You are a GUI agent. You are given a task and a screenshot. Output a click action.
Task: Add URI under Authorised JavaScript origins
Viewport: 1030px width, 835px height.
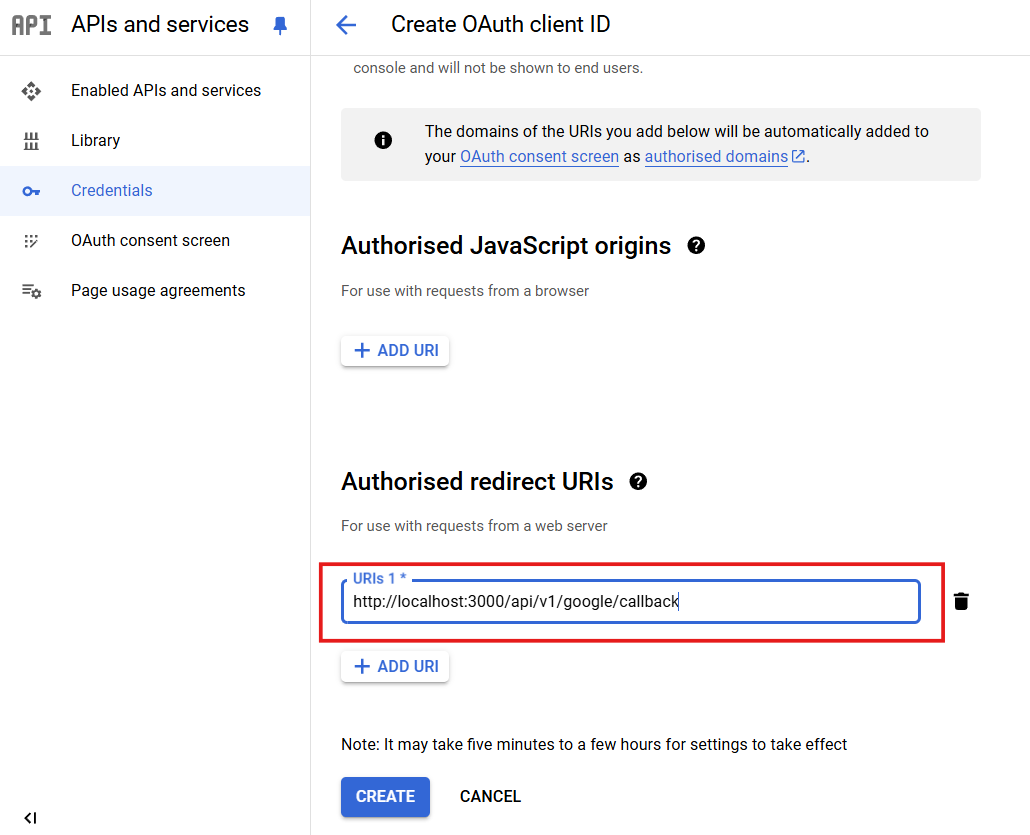395,351
